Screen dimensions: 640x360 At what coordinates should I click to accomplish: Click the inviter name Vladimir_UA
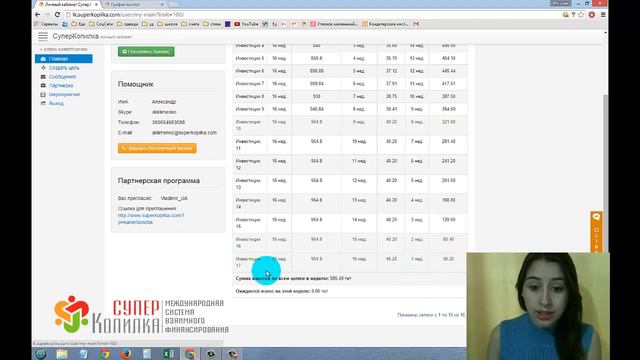174,198
